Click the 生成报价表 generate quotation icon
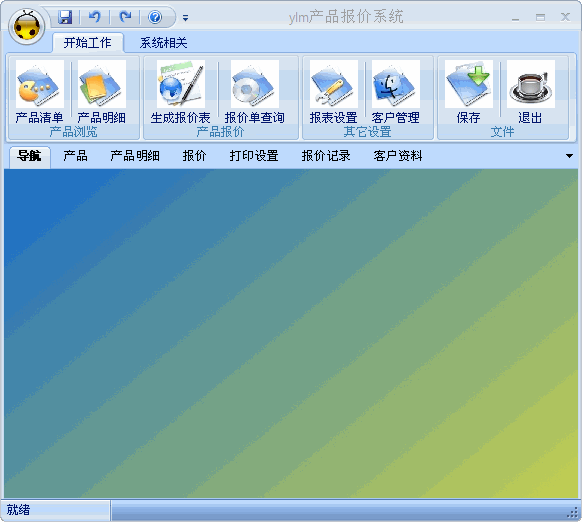The height and width of the screenshot is (522, 582). click(181, 84)
